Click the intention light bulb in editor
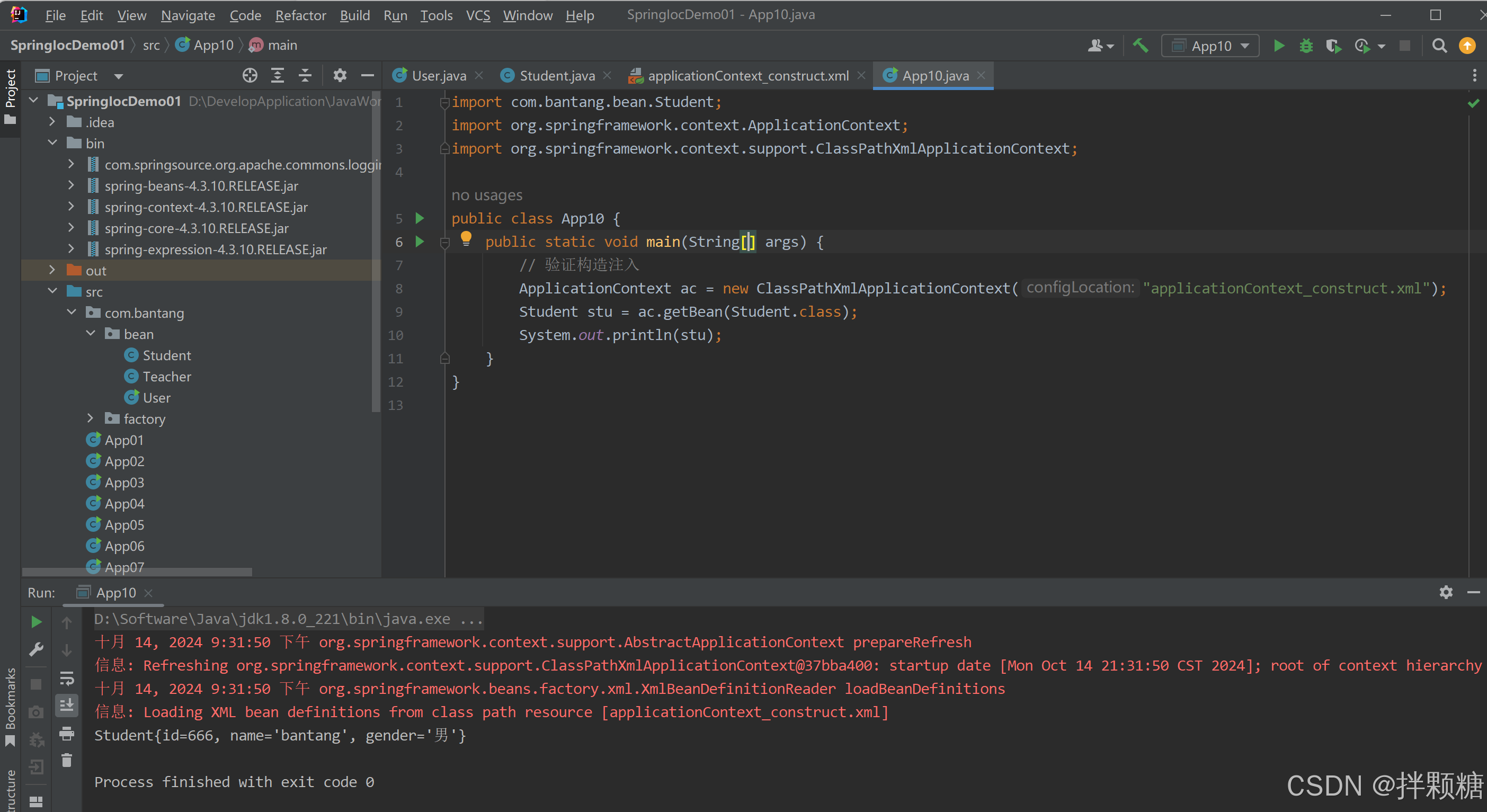The image size is (1487, 812). [466, 238]
